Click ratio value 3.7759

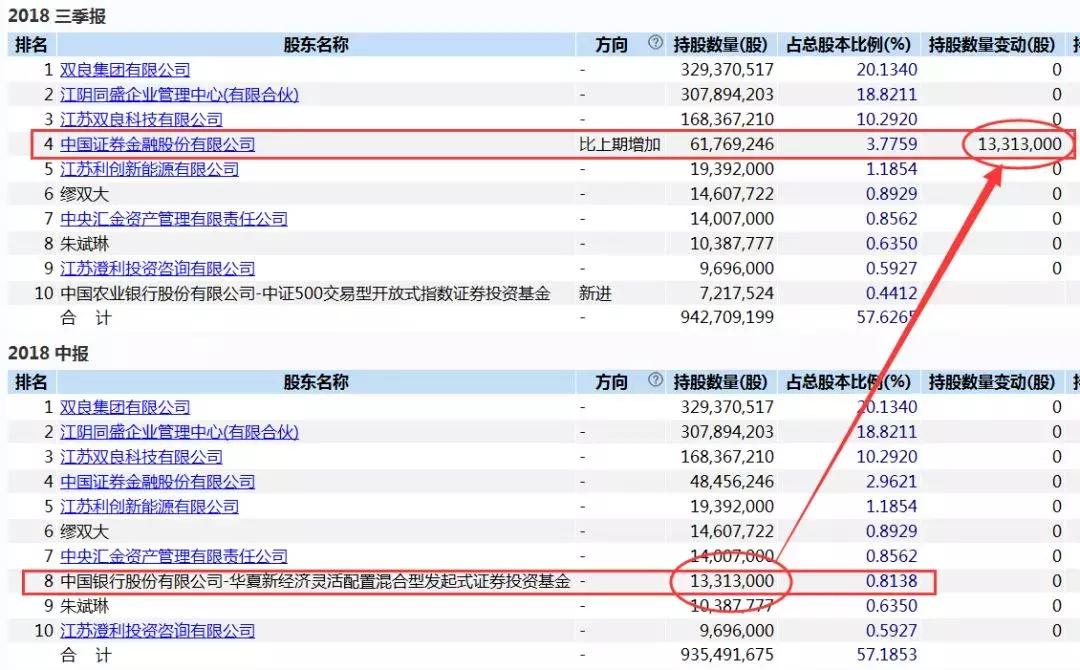891,144
